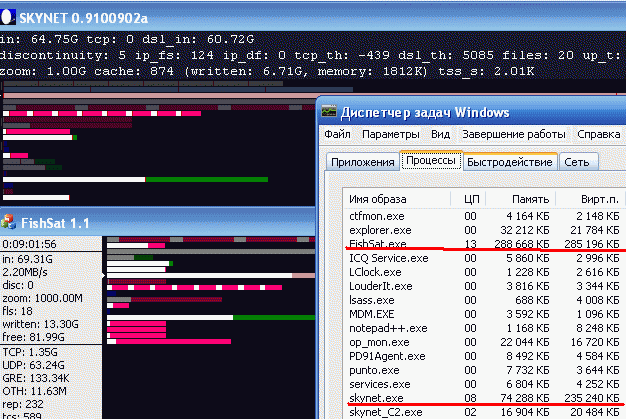Click FishSat 'in: 69.31G' stat
626x419 pixels.
tap(27, 259)
